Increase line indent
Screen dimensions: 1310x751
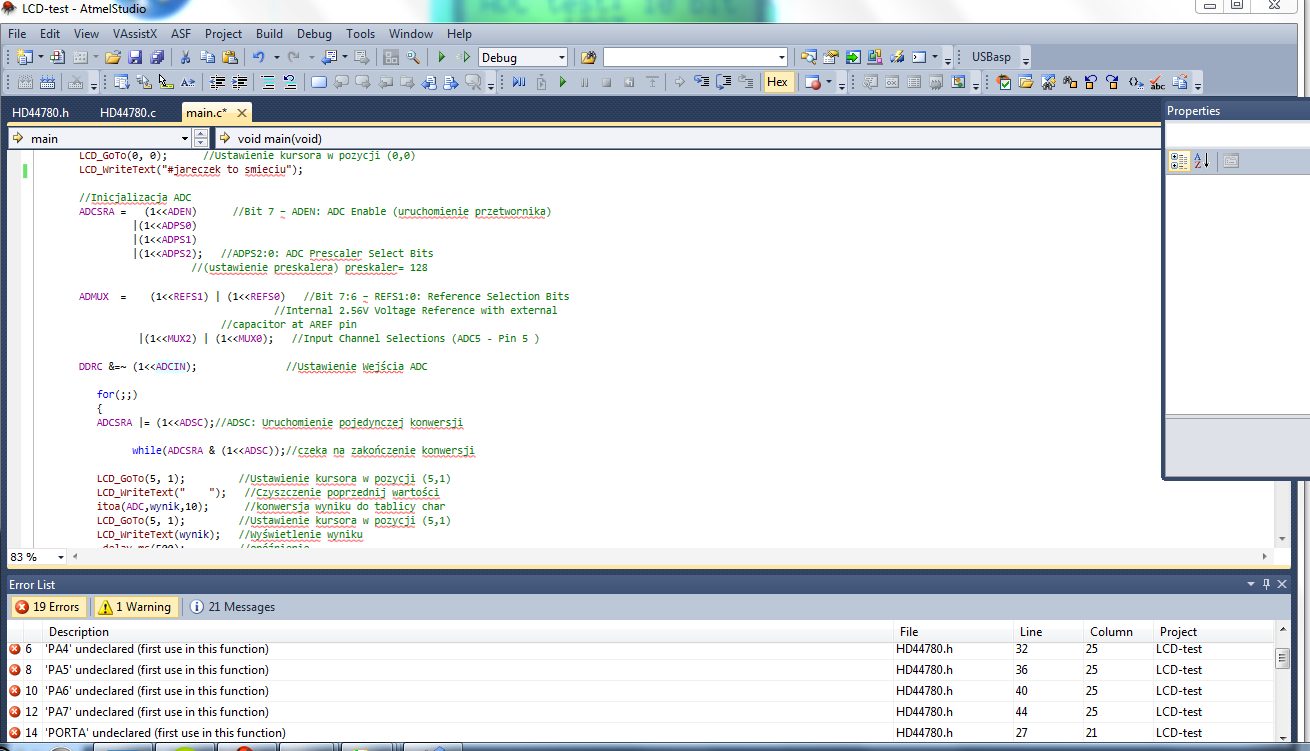pos(240,82)
